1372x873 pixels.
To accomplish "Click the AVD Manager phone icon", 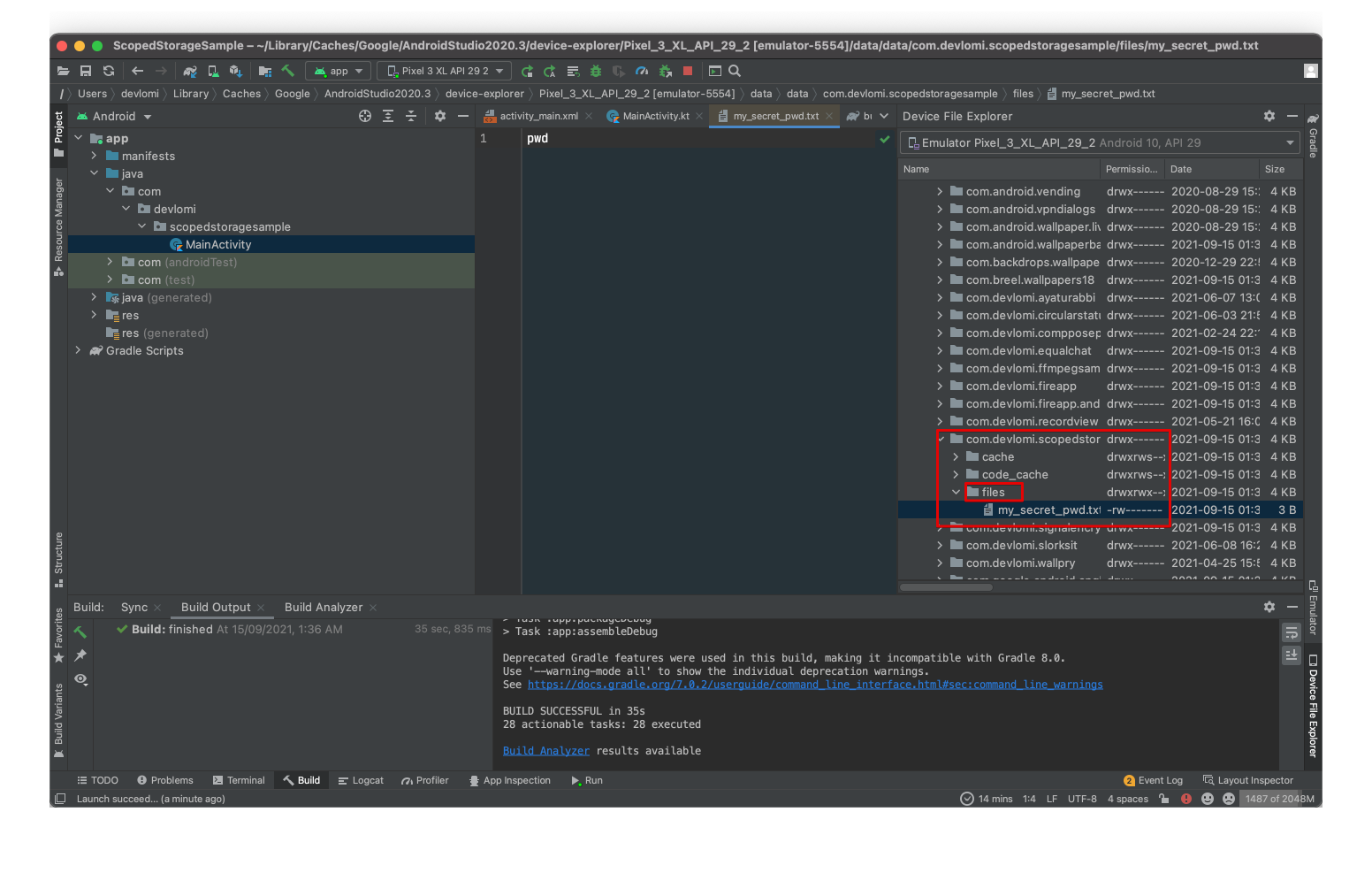I will (212, 71).
